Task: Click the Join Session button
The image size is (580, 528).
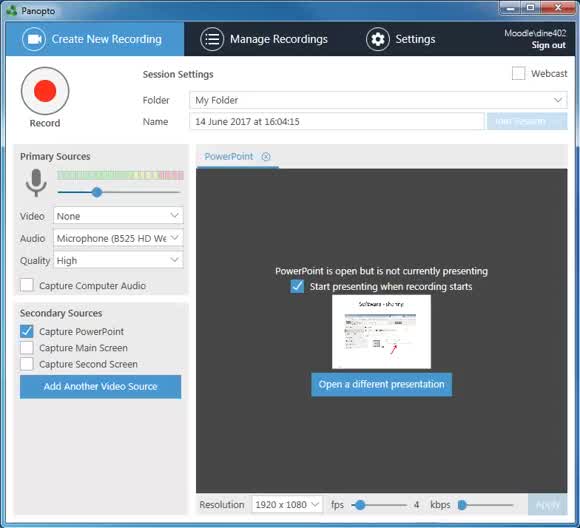Action: (527, 121)
